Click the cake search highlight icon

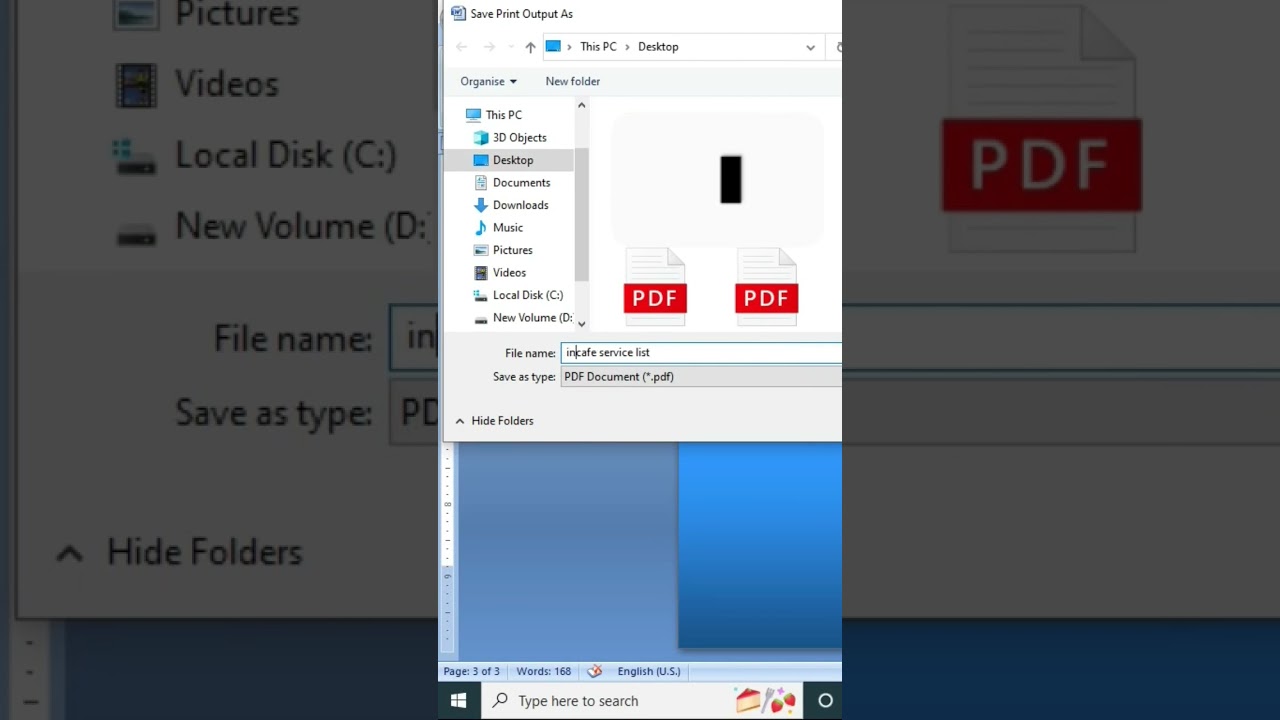point(765,700)
